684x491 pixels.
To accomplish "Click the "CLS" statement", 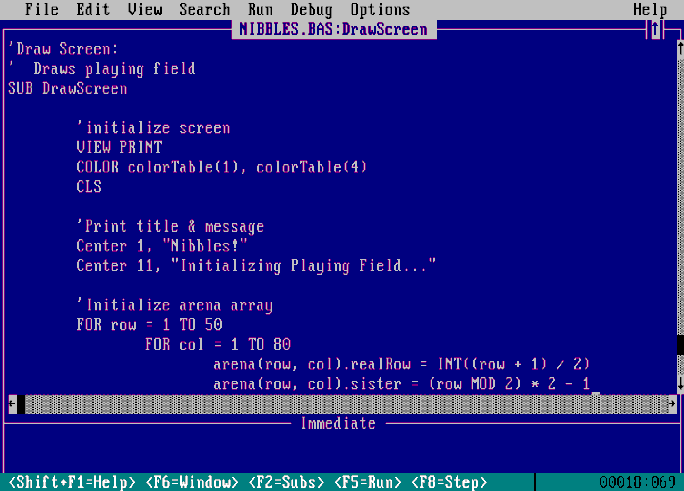I will (89, 187).
